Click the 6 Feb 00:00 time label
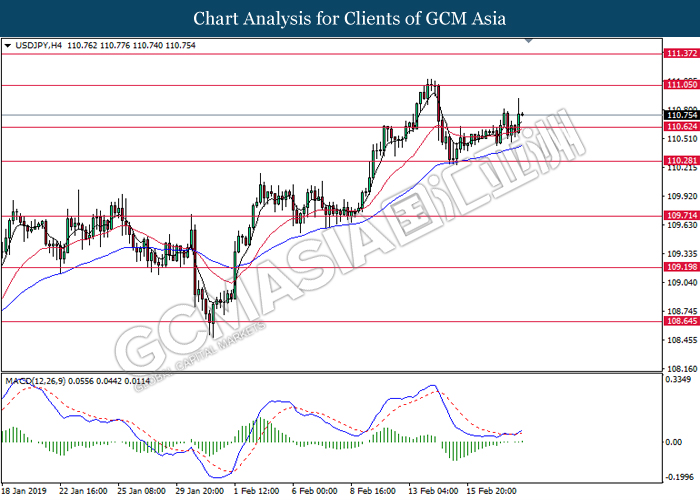This screenshot has height=500, width=700. click(x=315, y=491)
